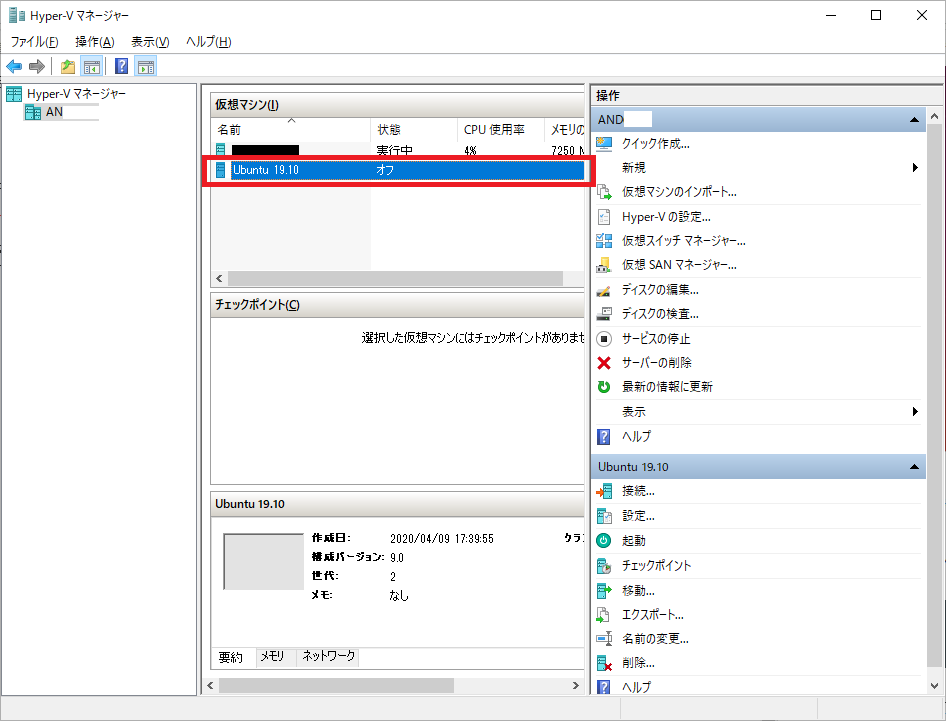This screenshot has height=721, width=946.
Task: Sort by the 状態 column header
Action: click(414, 130)
